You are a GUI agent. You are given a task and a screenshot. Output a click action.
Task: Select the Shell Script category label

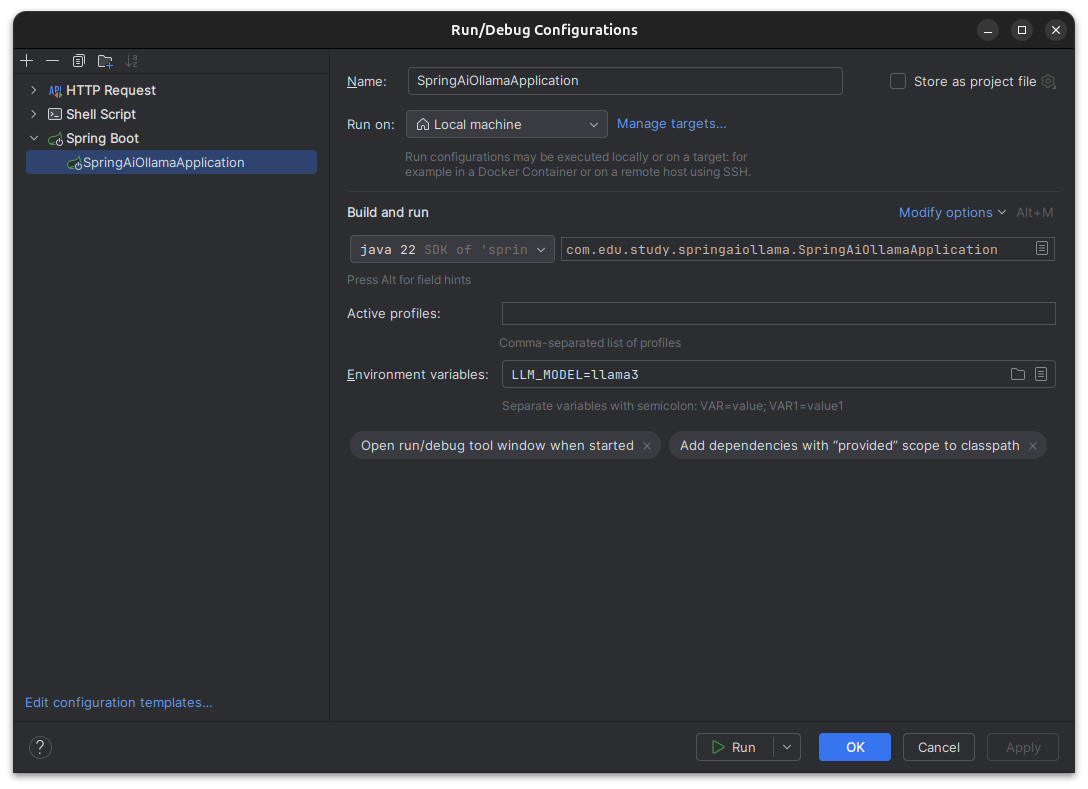[101, 114]
